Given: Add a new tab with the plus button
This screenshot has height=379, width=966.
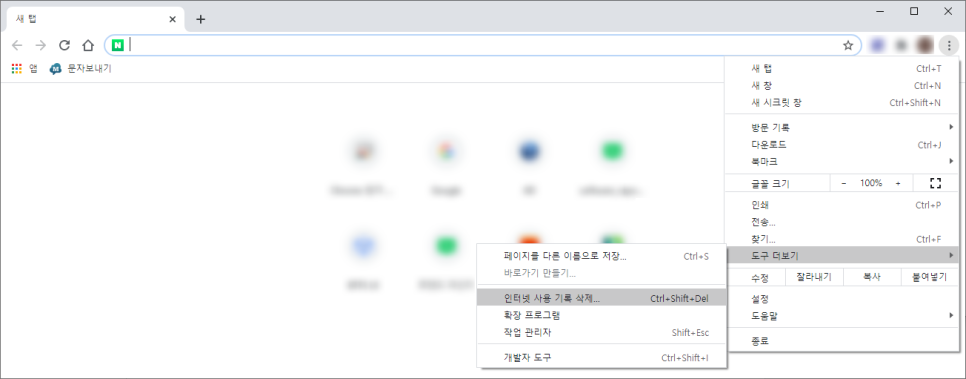Looking at the screenshot, I should pyautogui.click(x=200, y=19).
